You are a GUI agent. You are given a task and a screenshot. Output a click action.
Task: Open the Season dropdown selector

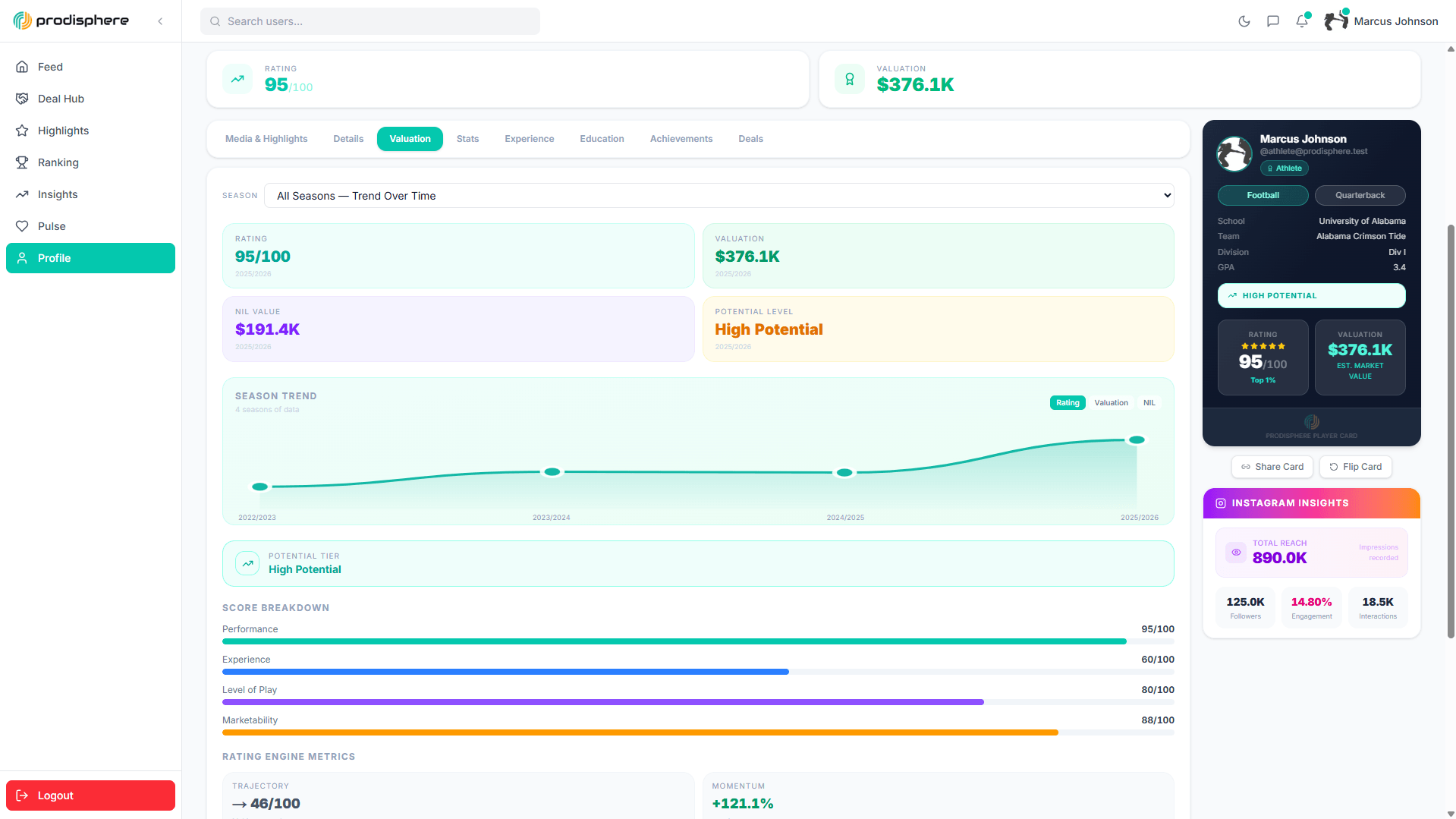point(719,196)
